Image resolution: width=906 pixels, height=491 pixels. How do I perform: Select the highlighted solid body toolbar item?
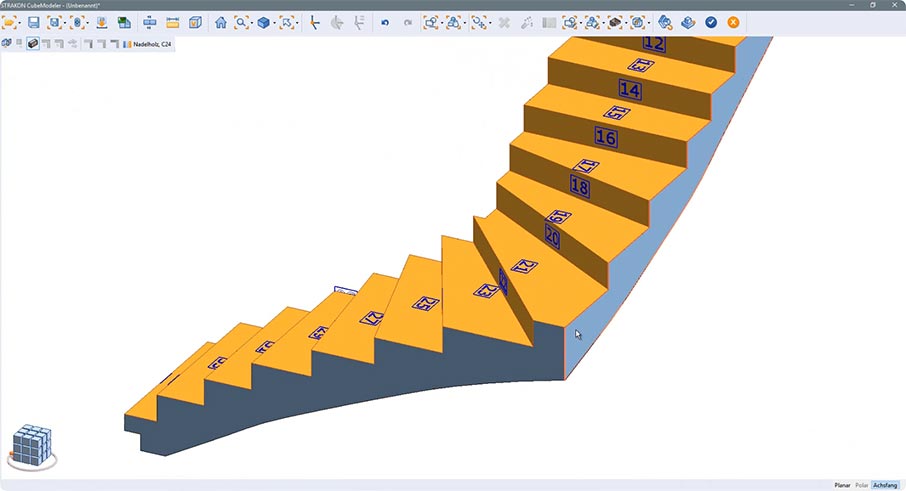point(33,44)
